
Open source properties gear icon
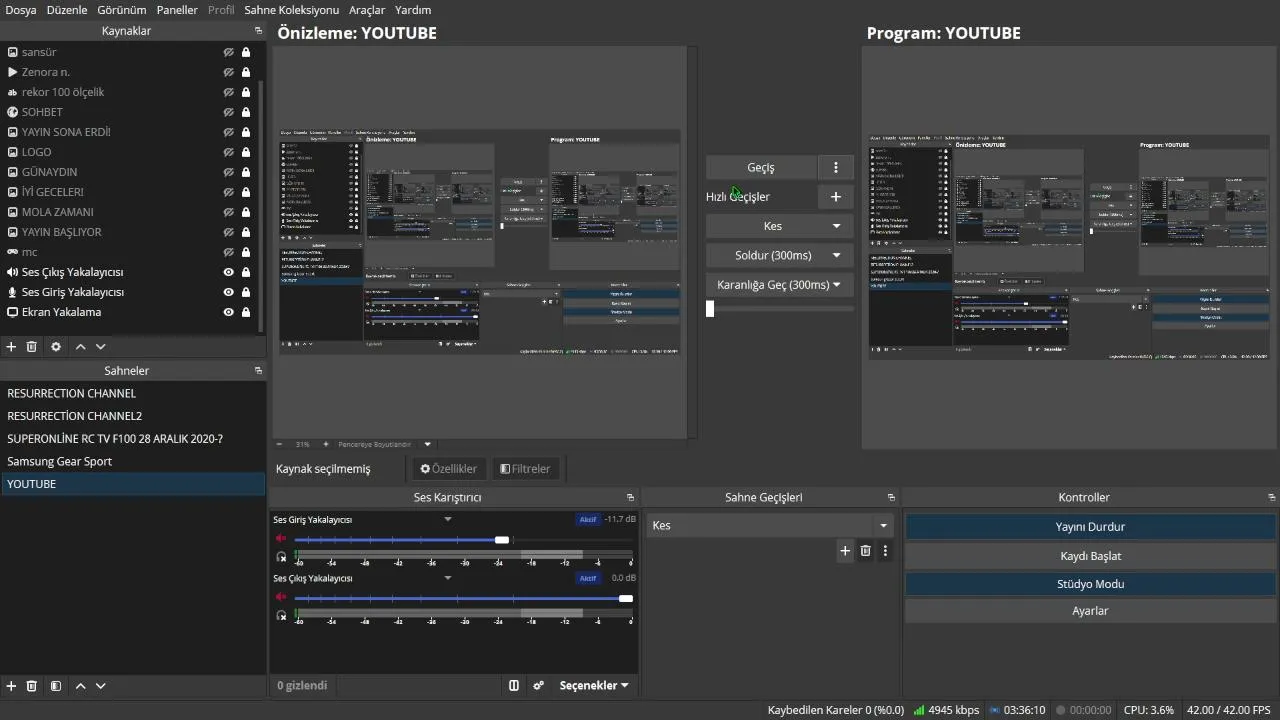point(56,346)
